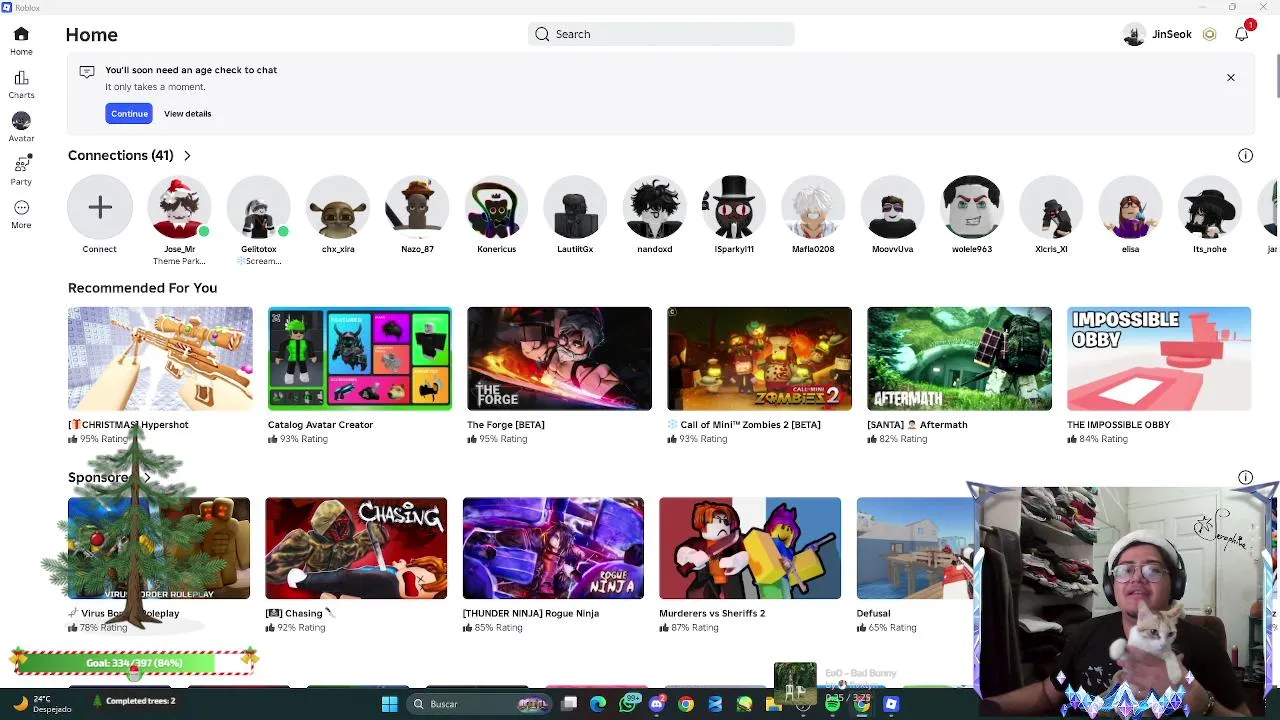Open The Forge [BETA] thumbnail

[559, 359]
